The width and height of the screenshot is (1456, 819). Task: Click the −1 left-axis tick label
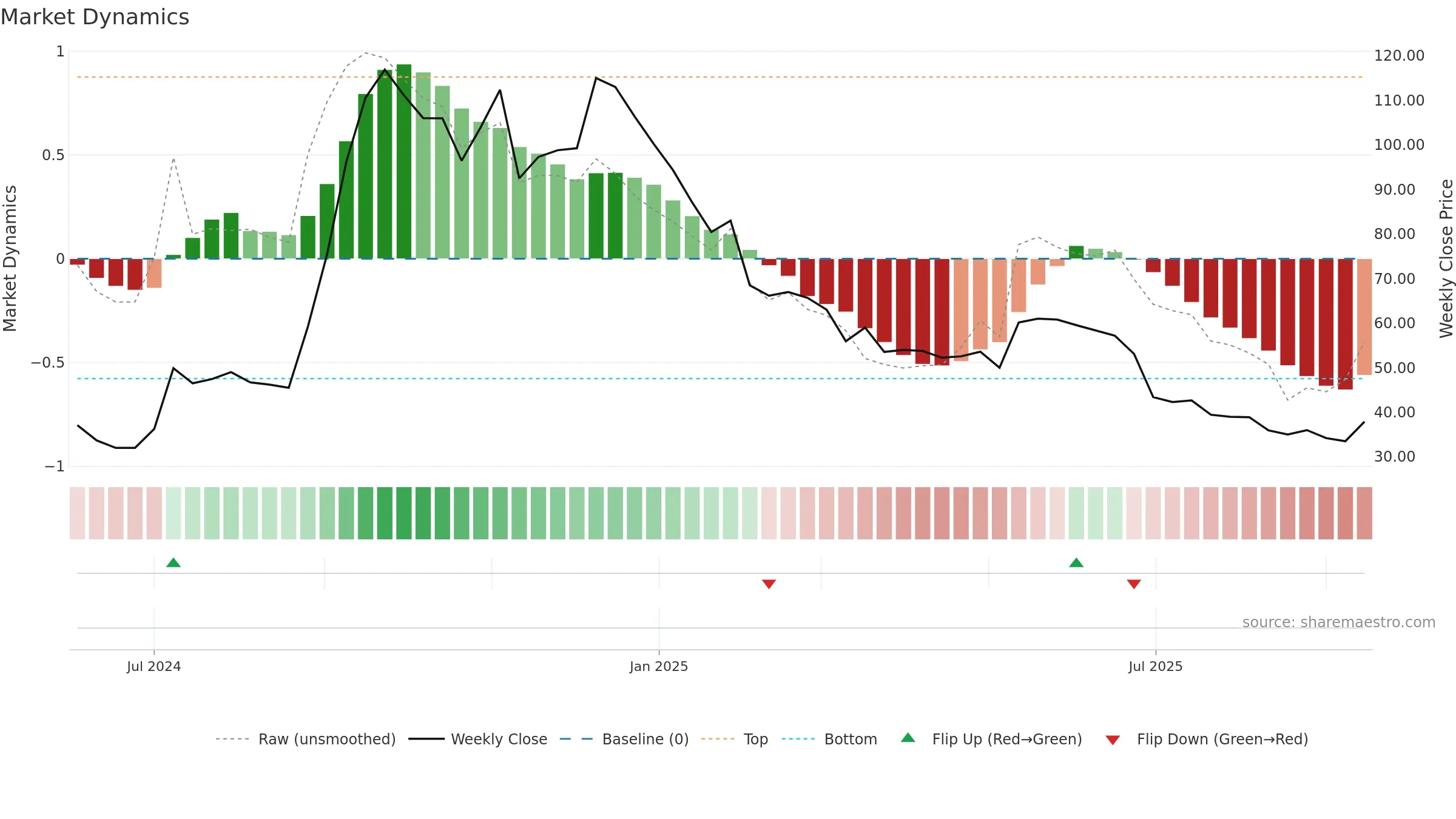55,467
